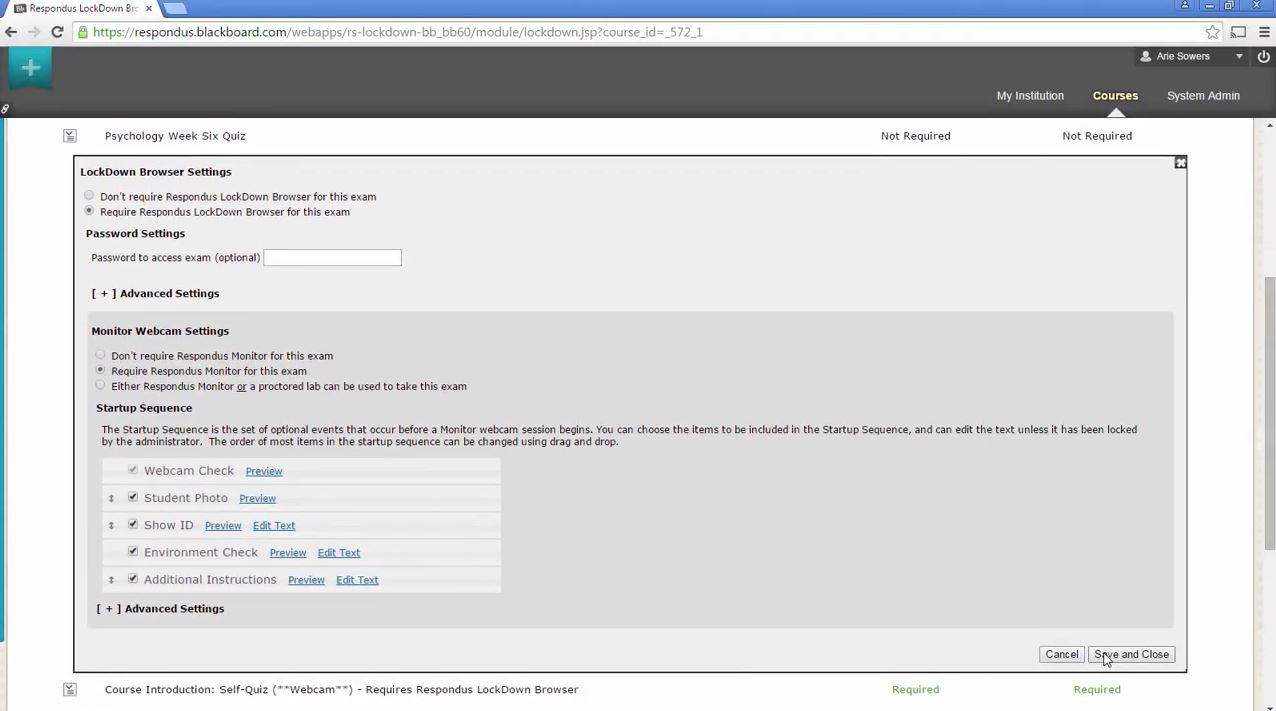1276x711 pixels.
Task: Click the Psychology Week Six Quiz title
Action: (175, 135)
